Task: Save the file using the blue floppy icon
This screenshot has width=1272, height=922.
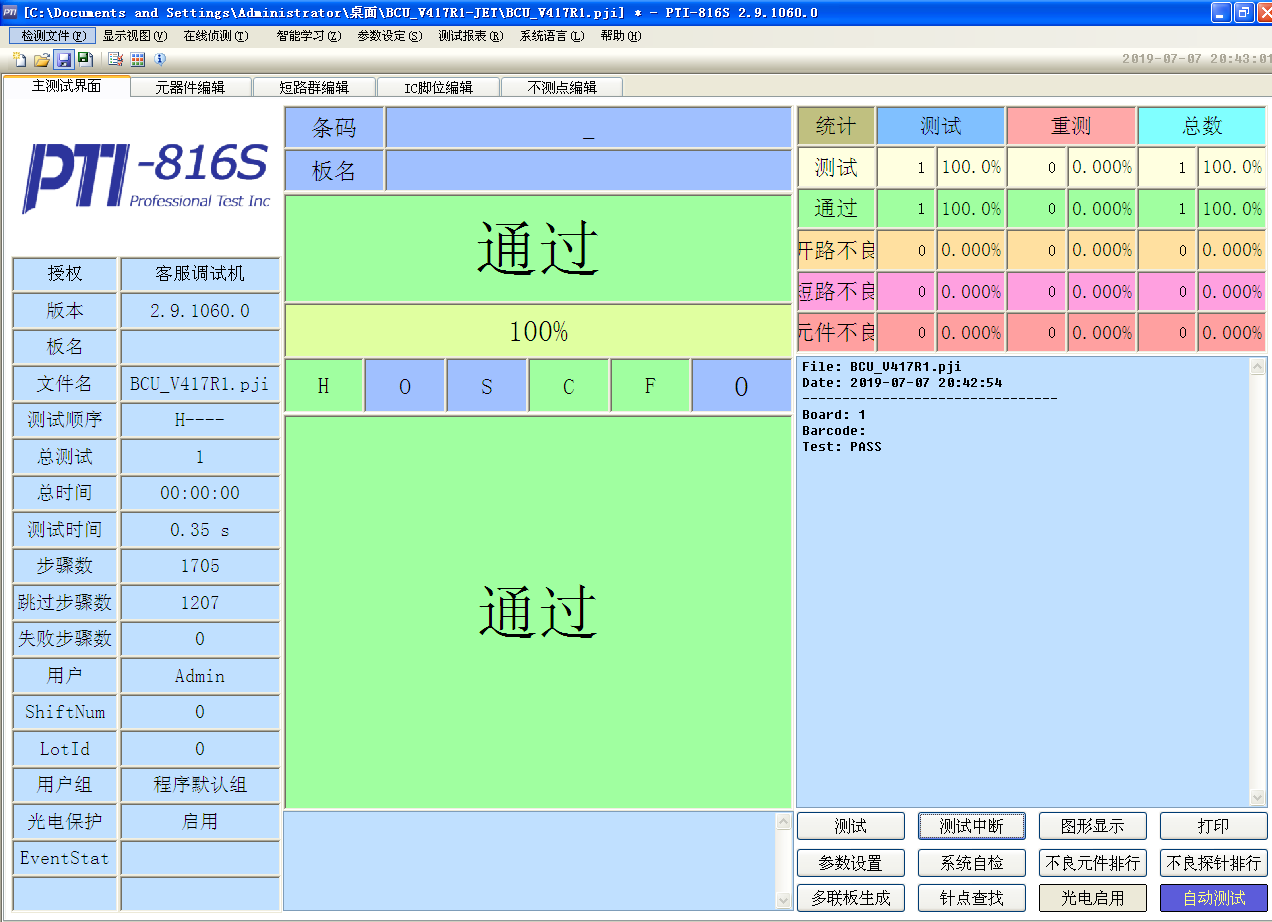Action: [64, 60]
